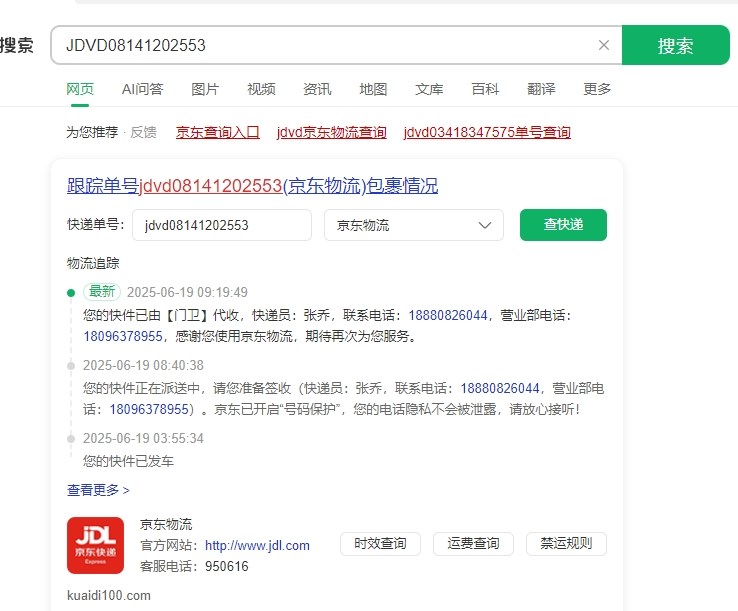Click phone 18096378955 in the 08:40:38 entry
The width and height of the screenshot is (738, 611).
(x=149, y=409)
